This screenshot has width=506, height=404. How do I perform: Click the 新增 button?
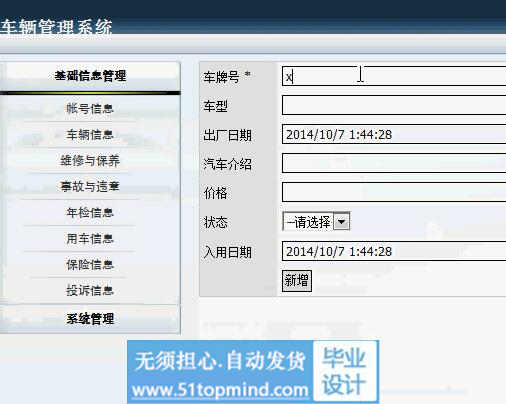pos(297,281)
